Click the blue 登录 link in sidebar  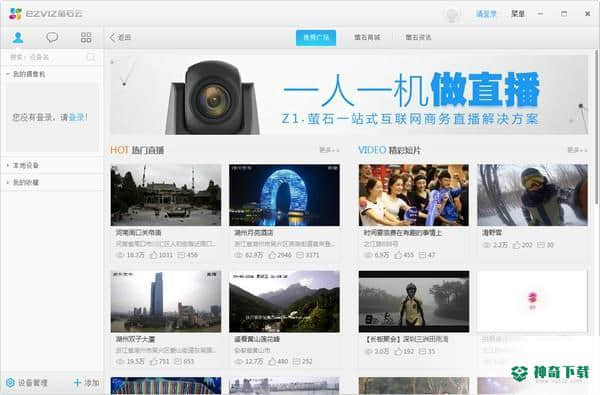77,117
